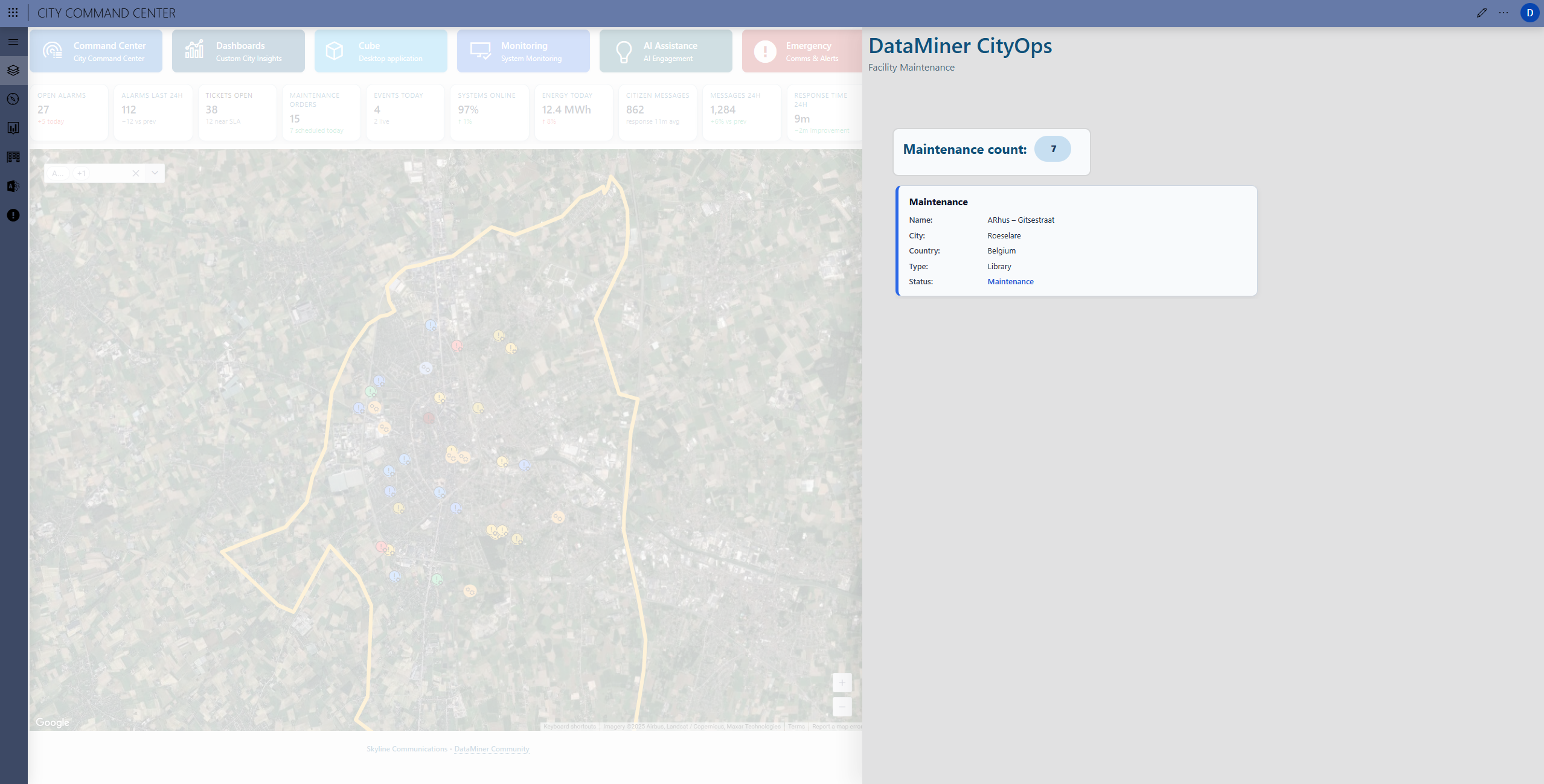Expand the hamburger sidebar menu

coord(13,42)
